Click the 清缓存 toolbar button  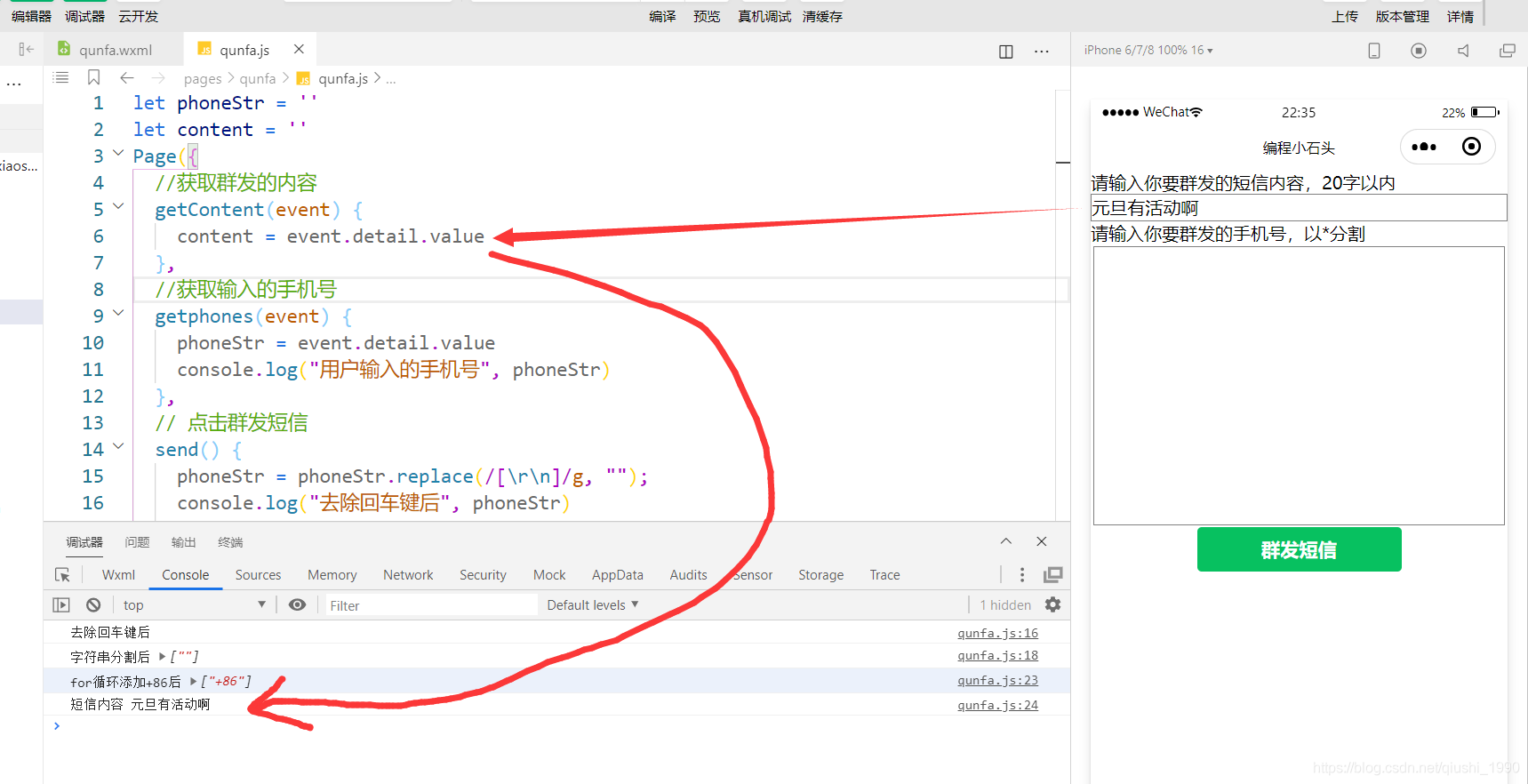(822, 16)
